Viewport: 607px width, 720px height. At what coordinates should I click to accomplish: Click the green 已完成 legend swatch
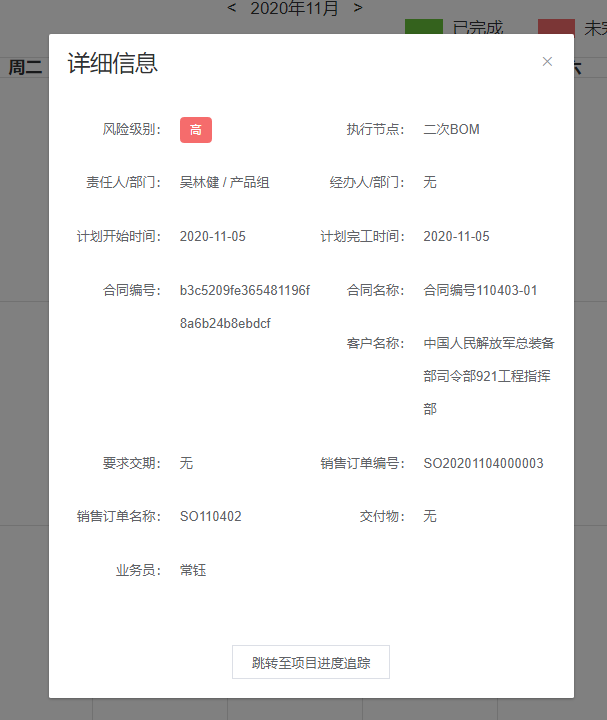pos(423,27)
